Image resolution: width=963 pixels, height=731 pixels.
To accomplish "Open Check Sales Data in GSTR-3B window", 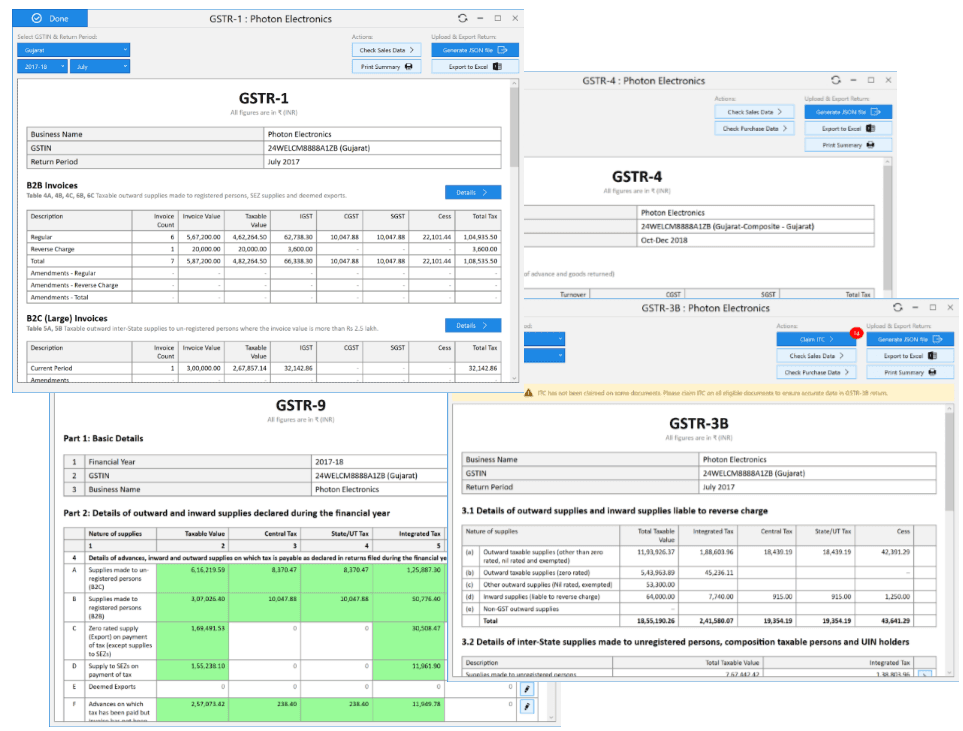I will pos(816,356).
